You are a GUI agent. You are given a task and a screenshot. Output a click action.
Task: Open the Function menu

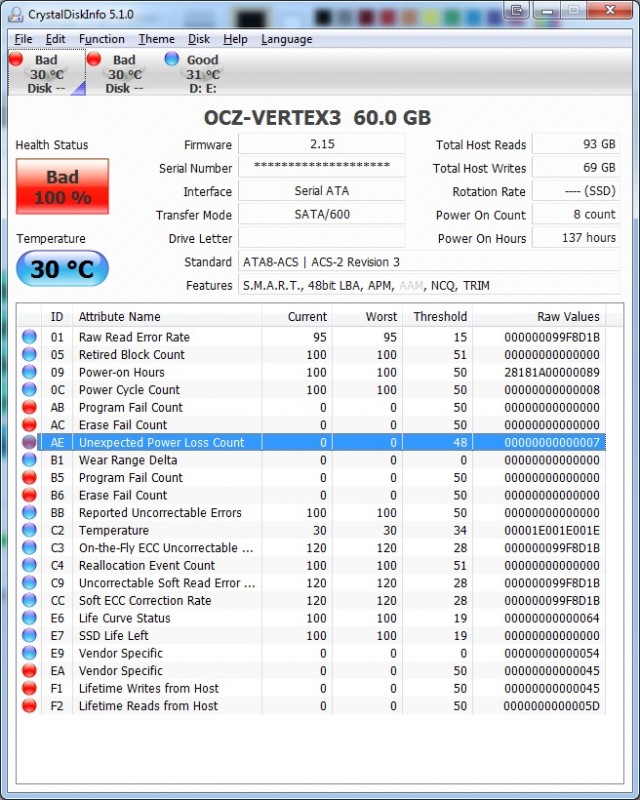(x=102, y=39)
